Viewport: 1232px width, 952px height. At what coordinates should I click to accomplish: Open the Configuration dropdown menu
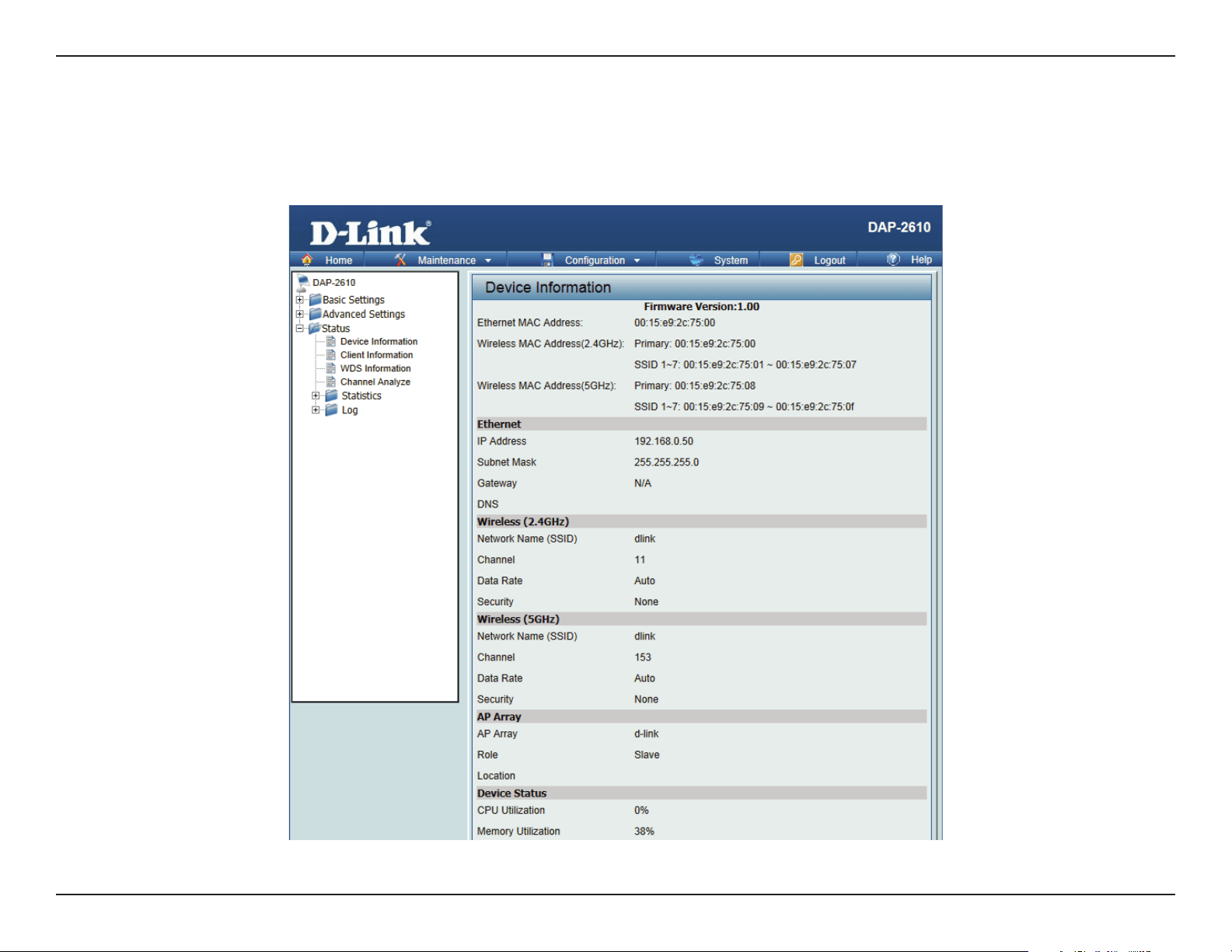(637, 260)
